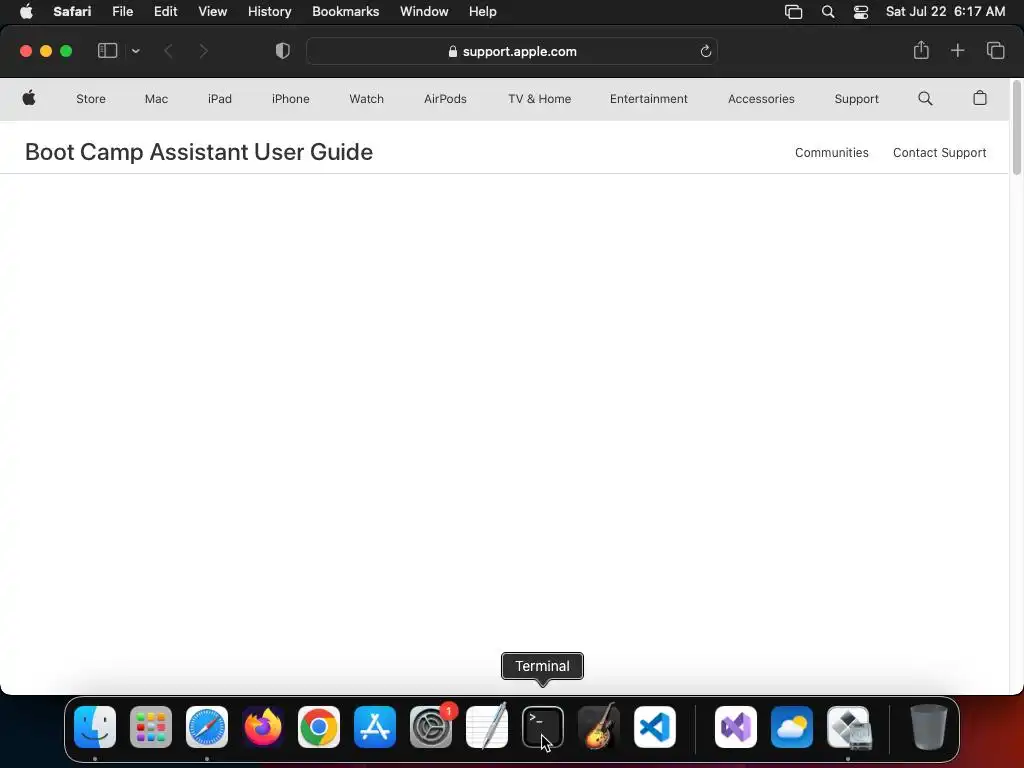Minimize Safari with the yellow button

point(46,51)
